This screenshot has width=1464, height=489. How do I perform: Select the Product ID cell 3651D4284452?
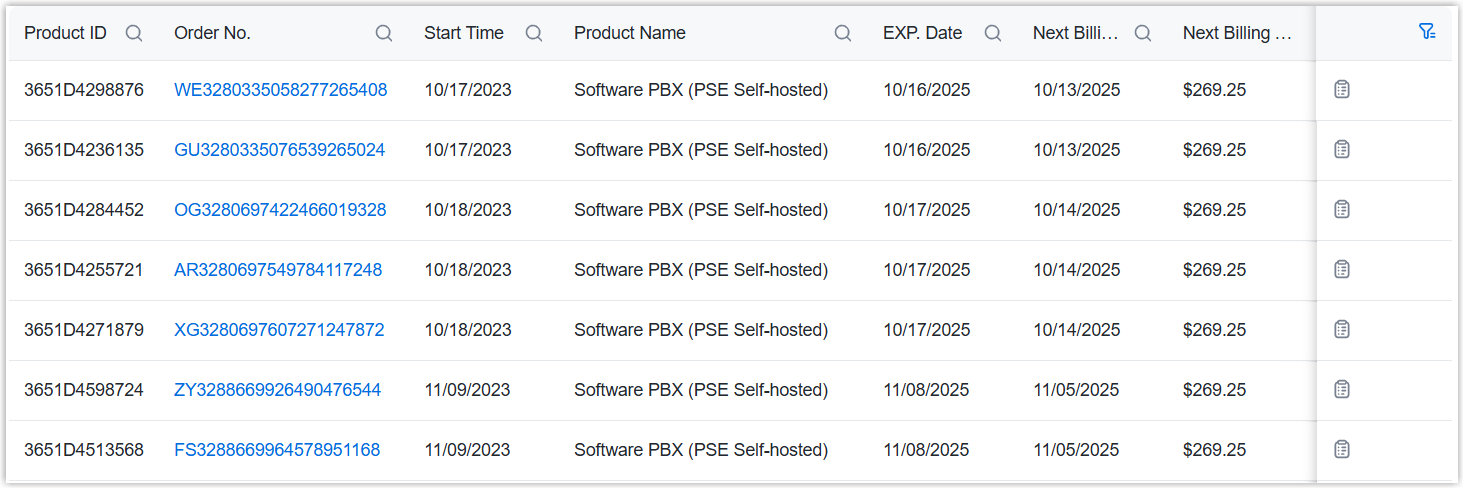pyautogui.click(x=84, y=210)
